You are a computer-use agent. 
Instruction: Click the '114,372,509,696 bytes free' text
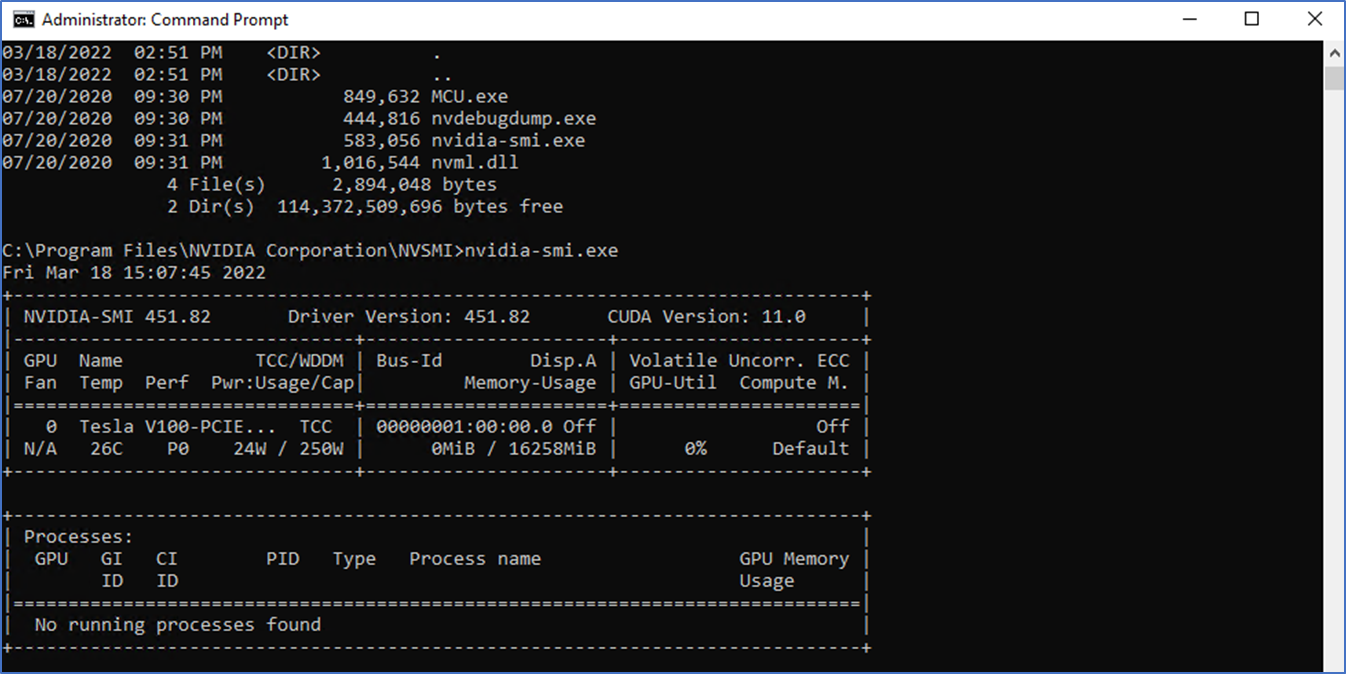(420, 207)
